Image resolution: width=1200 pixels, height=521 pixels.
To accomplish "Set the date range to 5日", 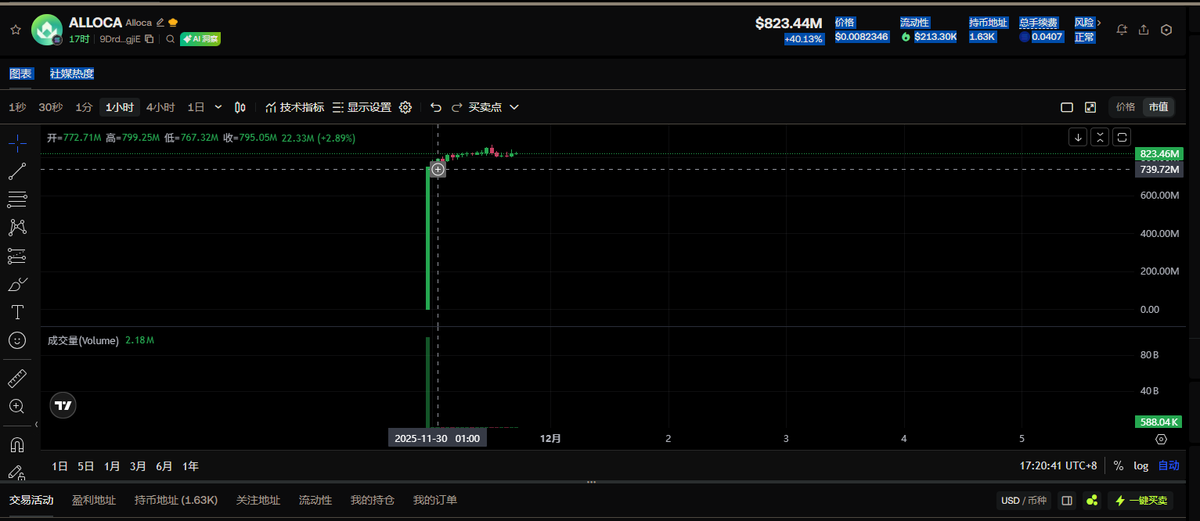I will tap(86, 466).
